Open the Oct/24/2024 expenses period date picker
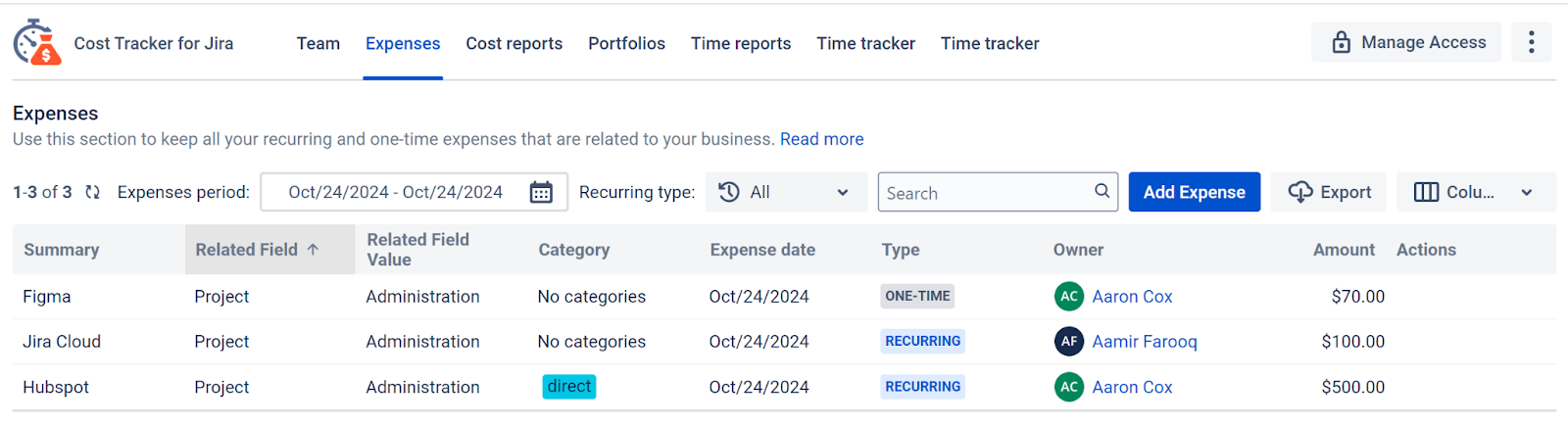Viewport: 1568px width, 426px height. [x=414, y=192]
